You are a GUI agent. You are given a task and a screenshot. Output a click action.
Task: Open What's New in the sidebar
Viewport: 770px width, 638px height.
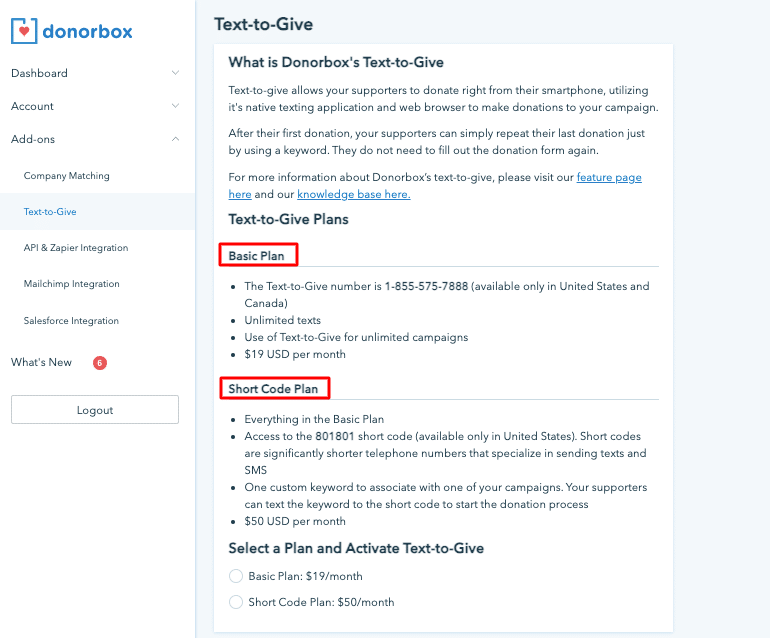tap(42, 363)
